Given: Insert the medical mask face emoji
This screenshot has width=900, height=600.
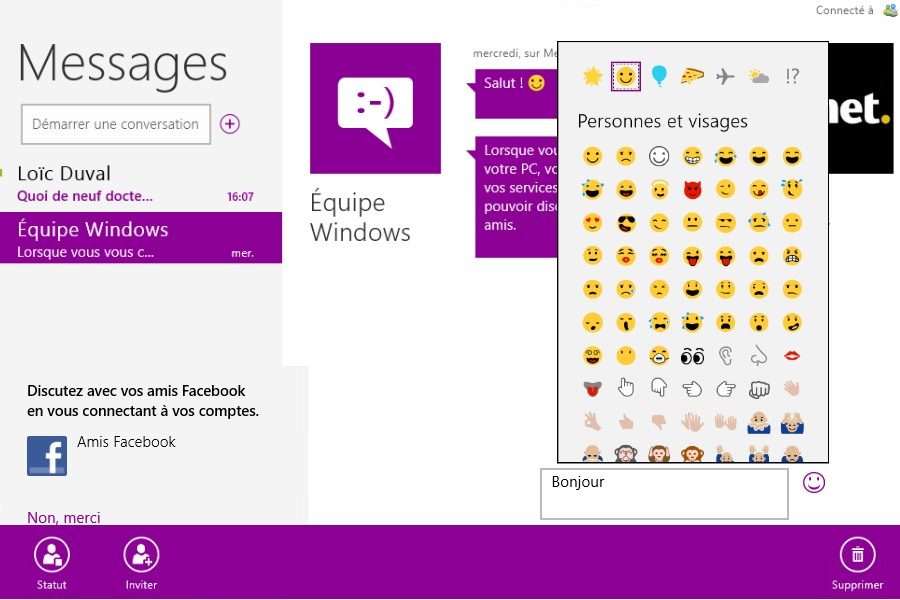Looking at the screenshot, I should 660,356.
